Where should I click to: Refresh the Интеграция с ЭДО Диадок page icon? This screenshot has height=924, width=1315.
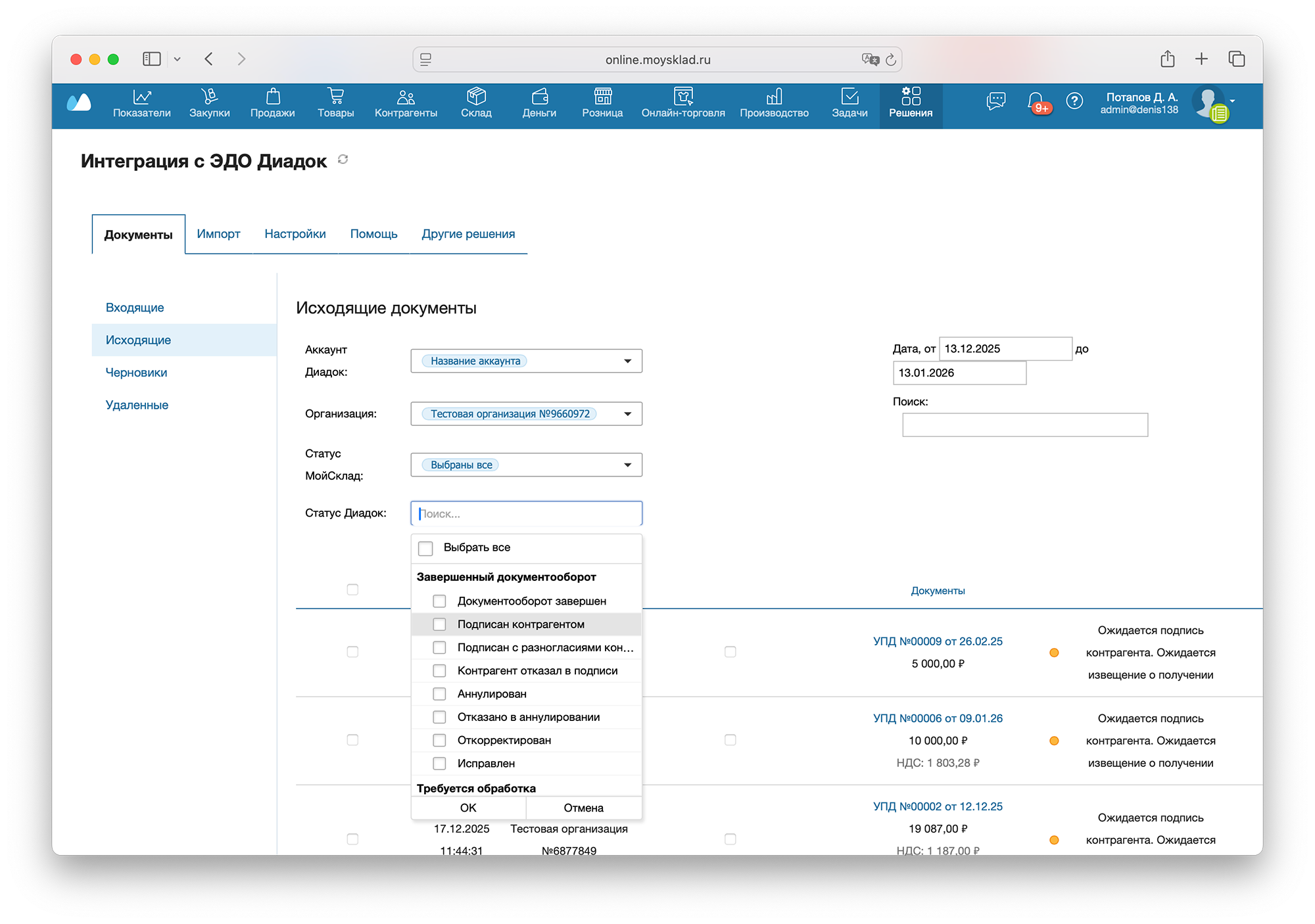pyautogui.click(x=343, y=160)
